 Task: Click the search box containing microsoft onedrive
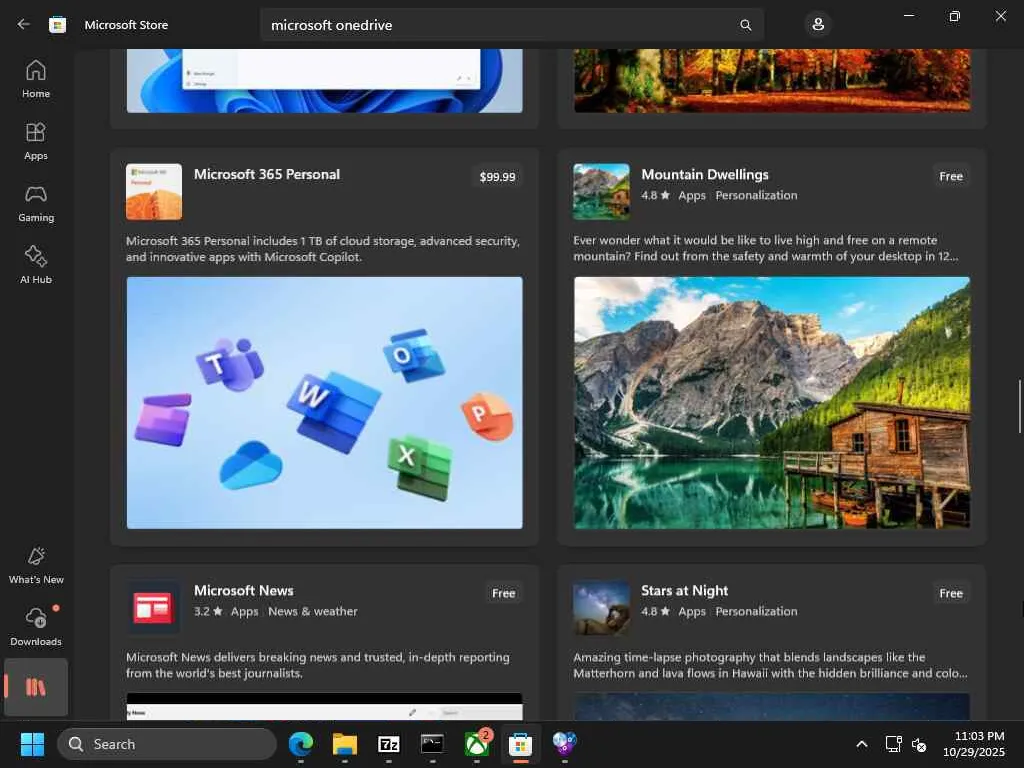coord(512,25)
